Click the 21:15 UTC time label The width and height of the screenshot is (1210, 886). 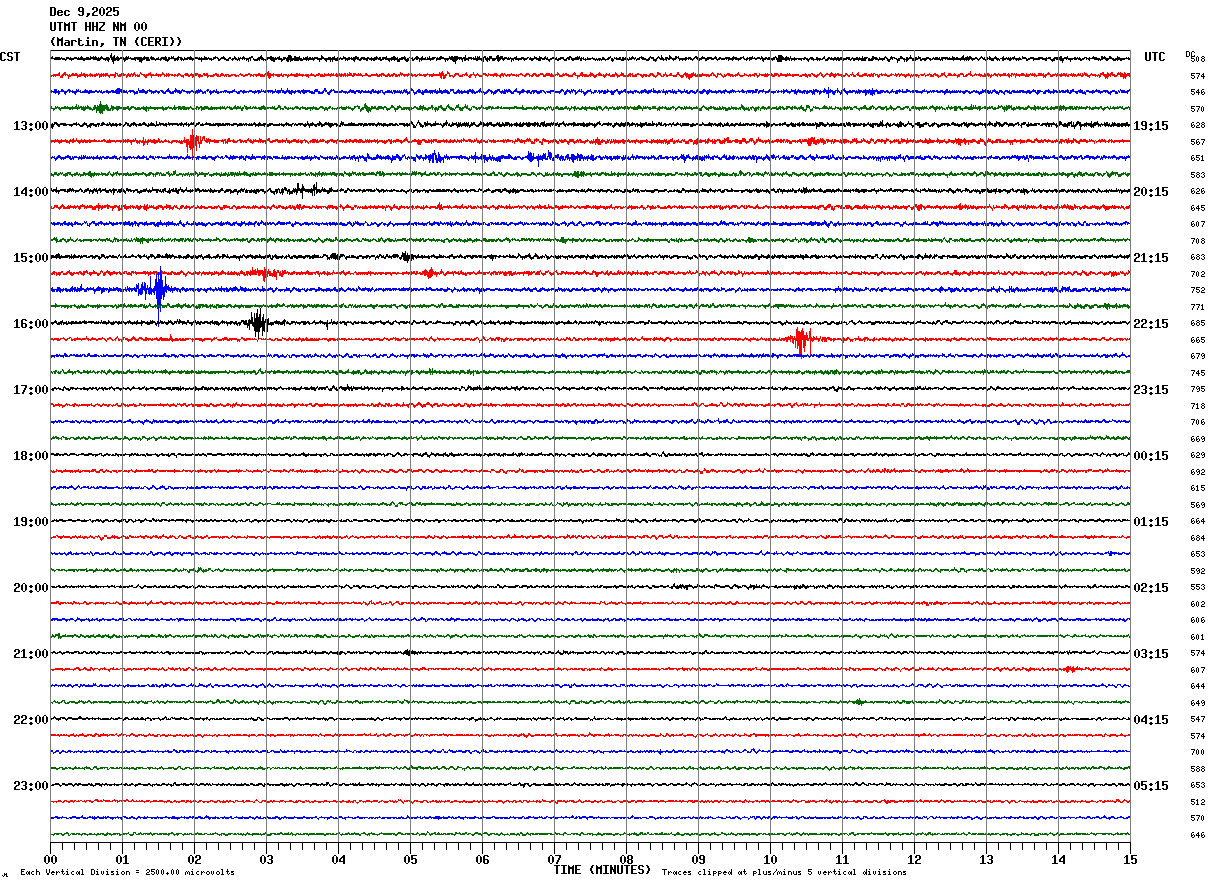(1151, 258)
